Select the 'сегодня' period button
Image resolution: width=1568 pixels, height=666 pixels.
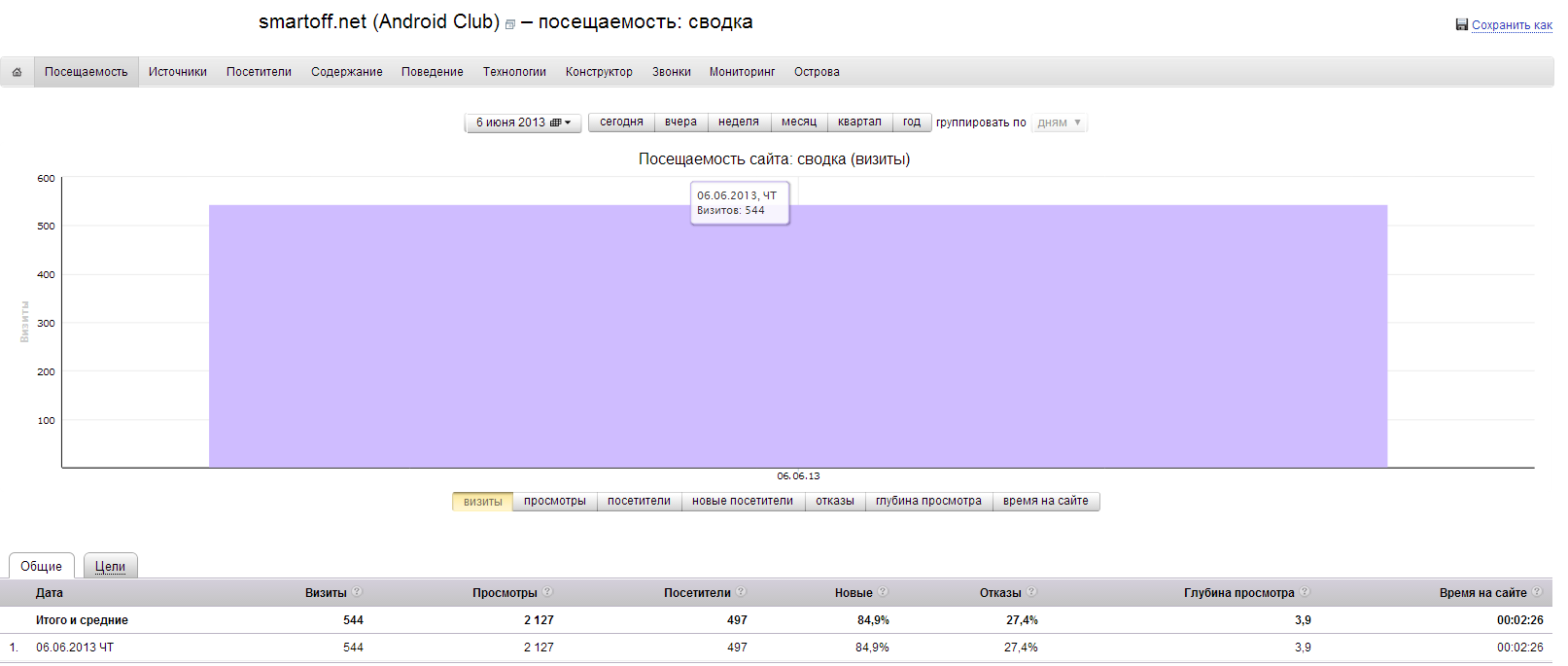pyautogui.click(x=621, y=123)
